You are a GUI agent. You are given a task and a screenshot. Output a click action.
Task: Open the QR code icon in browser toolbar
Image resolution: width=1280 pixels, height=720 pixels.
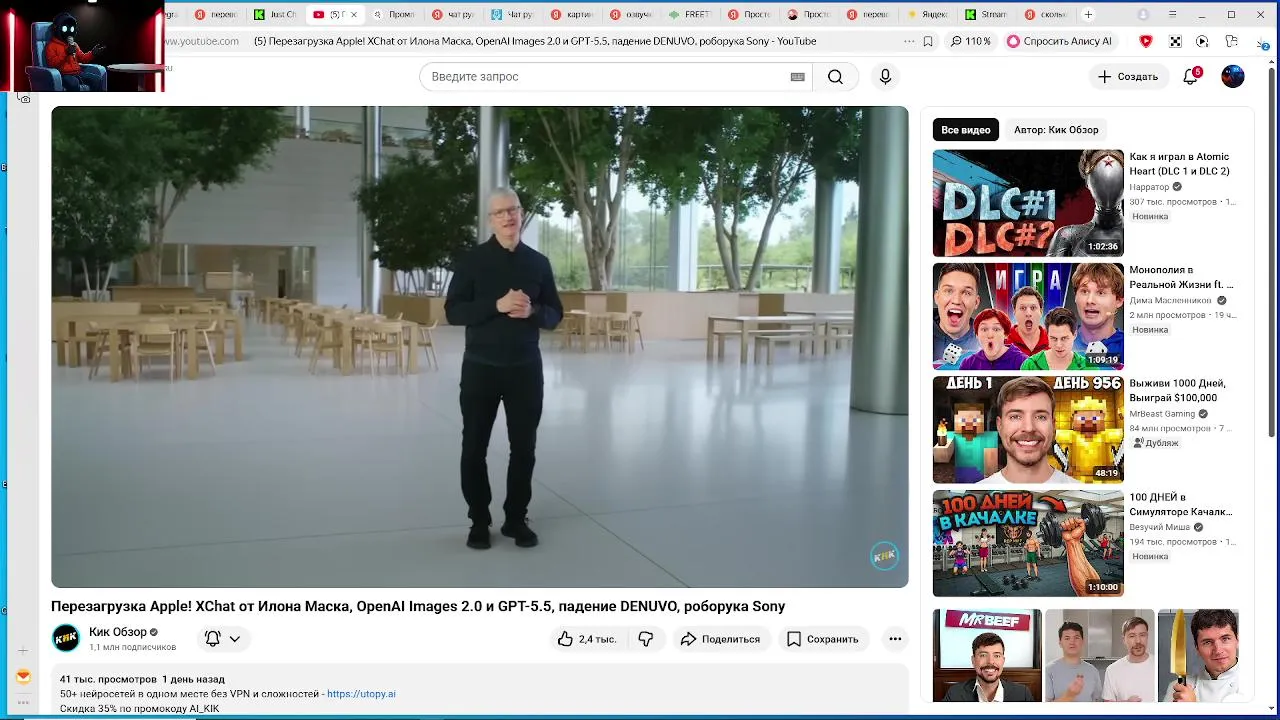[1175, 41]
